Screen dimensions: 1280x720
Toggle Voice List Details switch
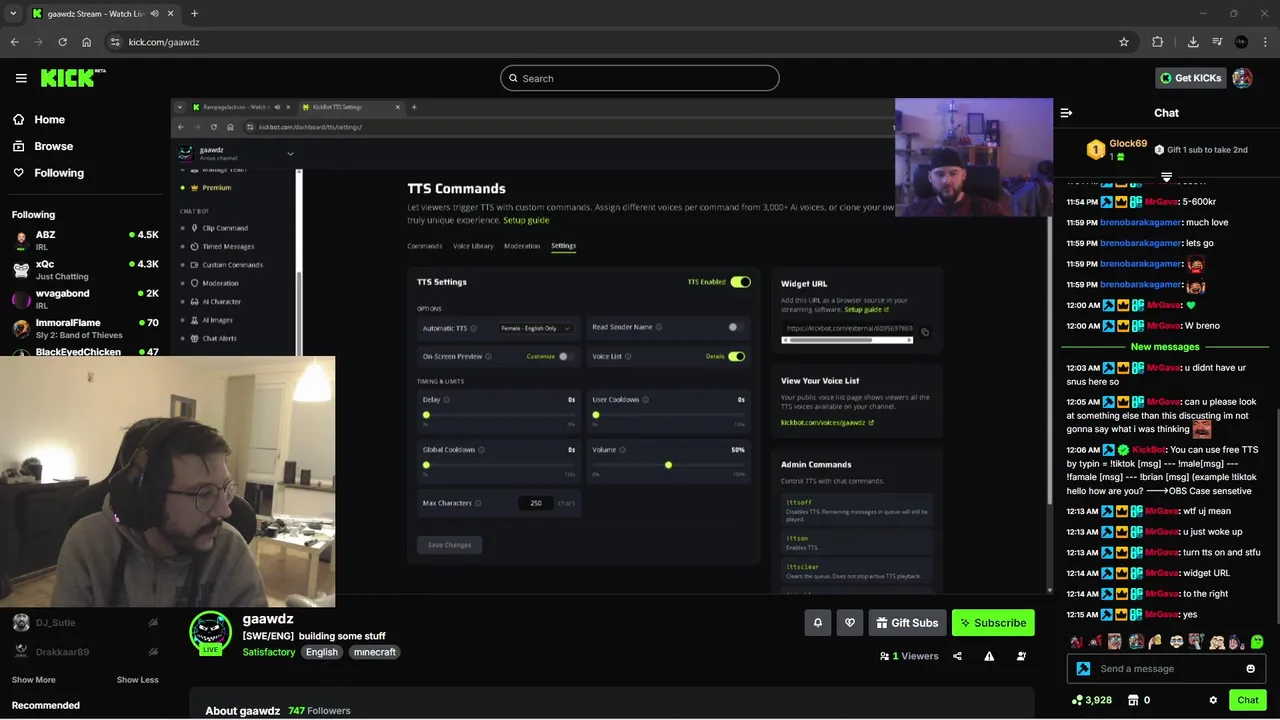pos(737,356)
